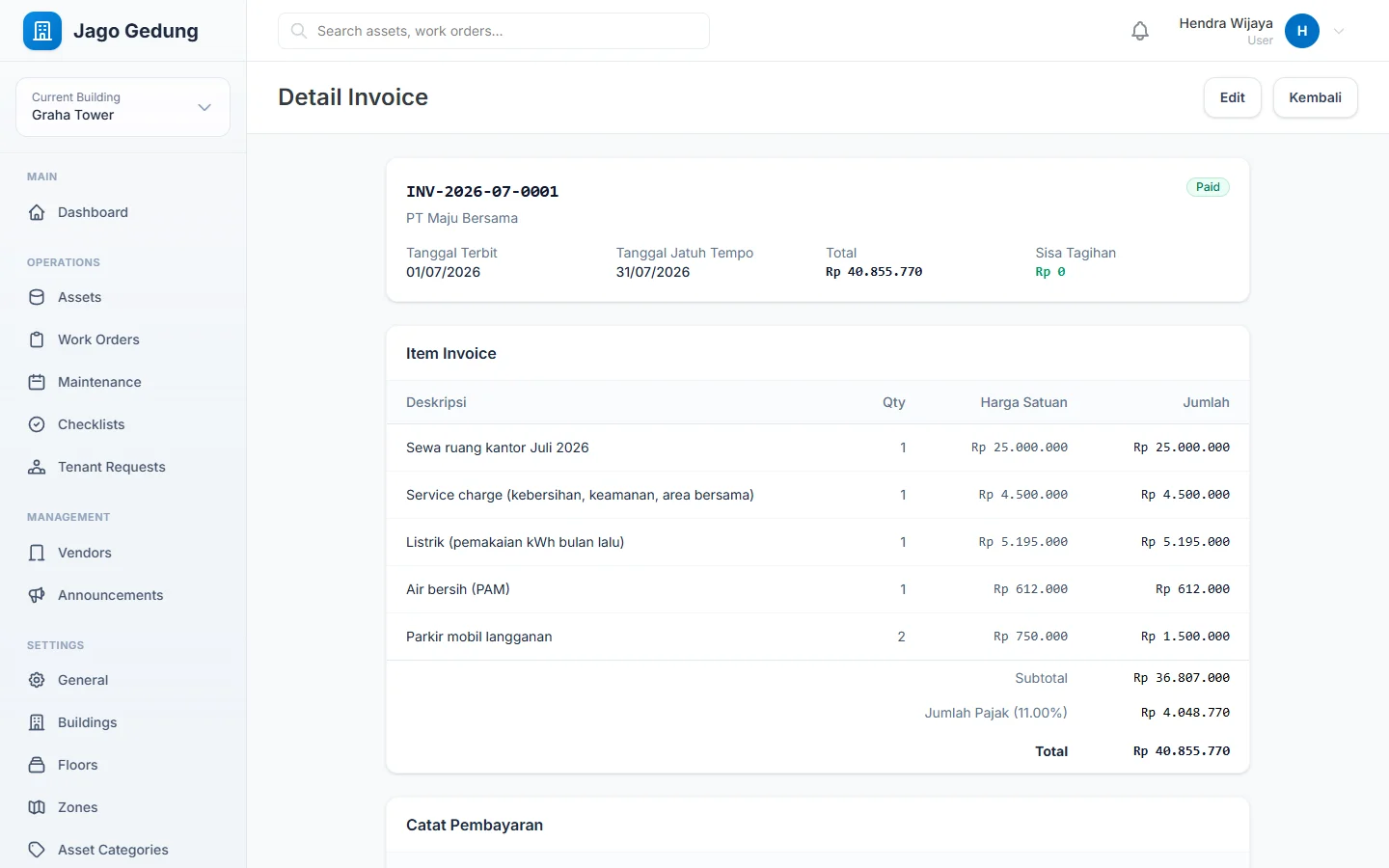The width and height of the screenshot is (1389, 868).
Task: Click the Floors layers icon
Action: [x=37, y=765]
